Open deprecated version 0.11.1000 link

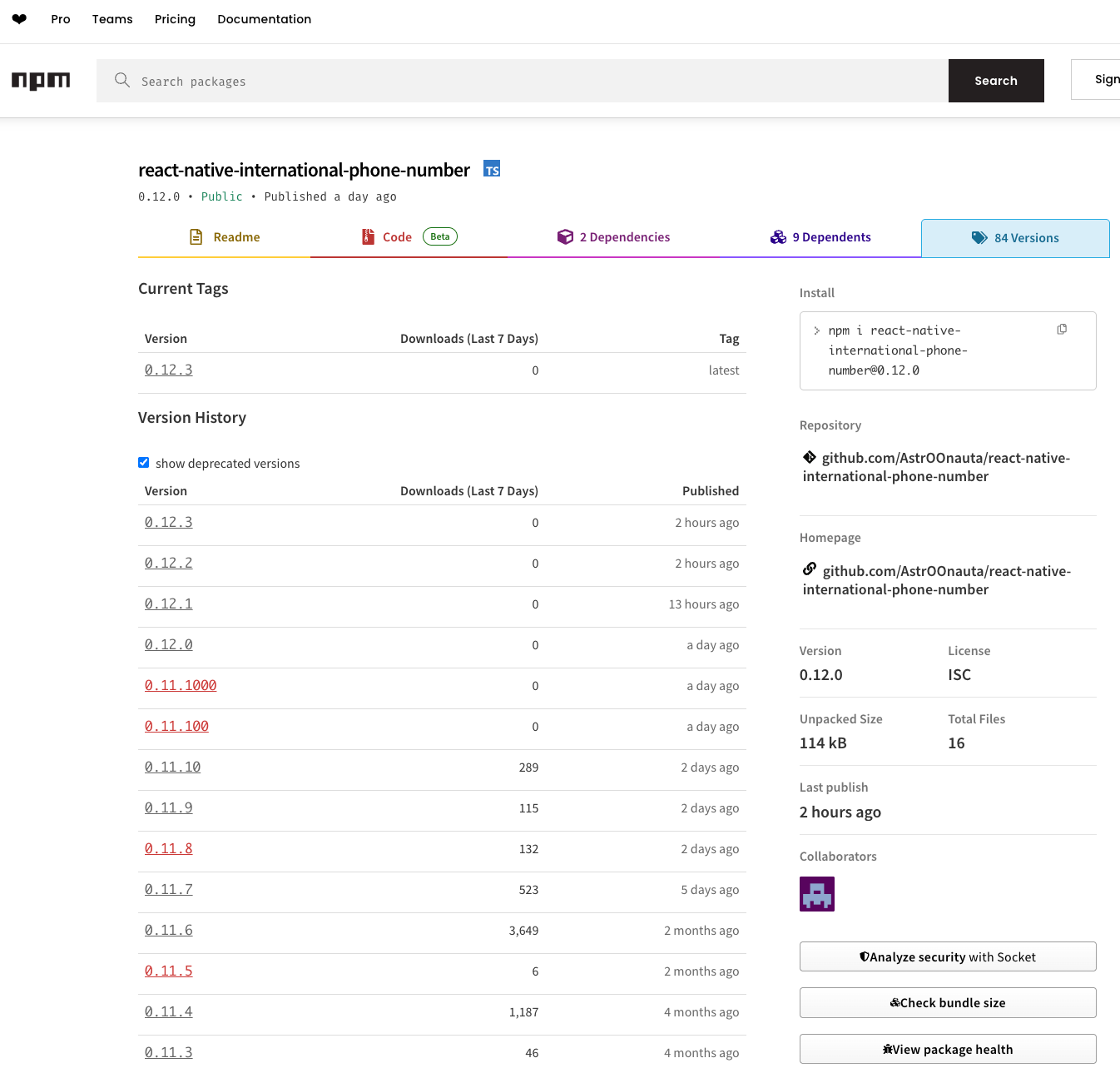click(181, 685)
